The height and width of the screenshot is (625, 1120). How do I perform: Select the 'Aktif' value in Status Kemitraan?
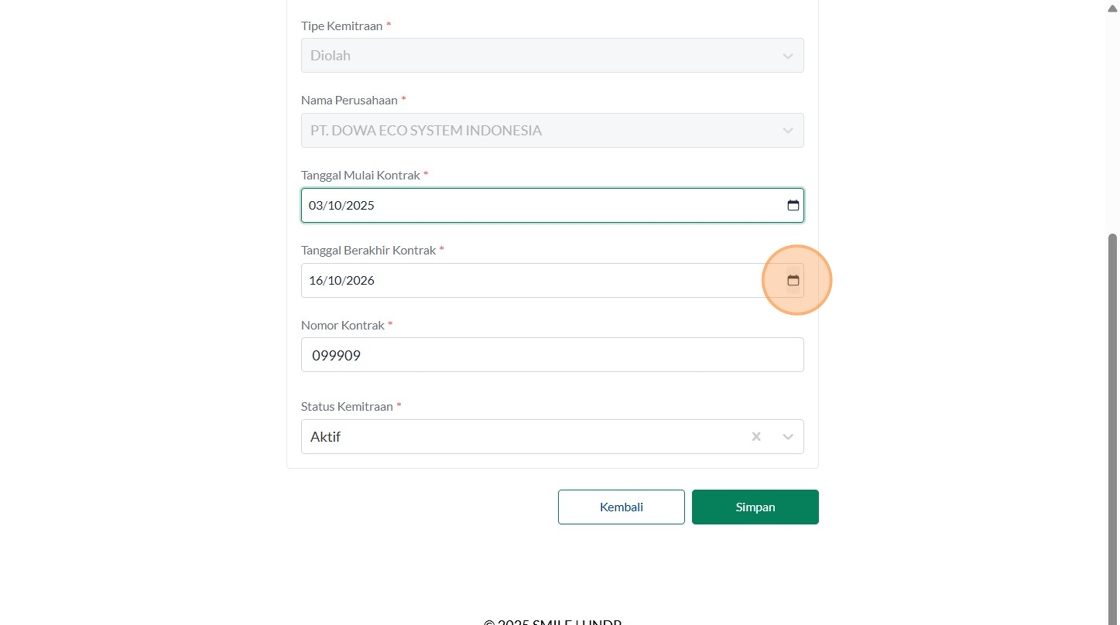[x=326, y=437]
